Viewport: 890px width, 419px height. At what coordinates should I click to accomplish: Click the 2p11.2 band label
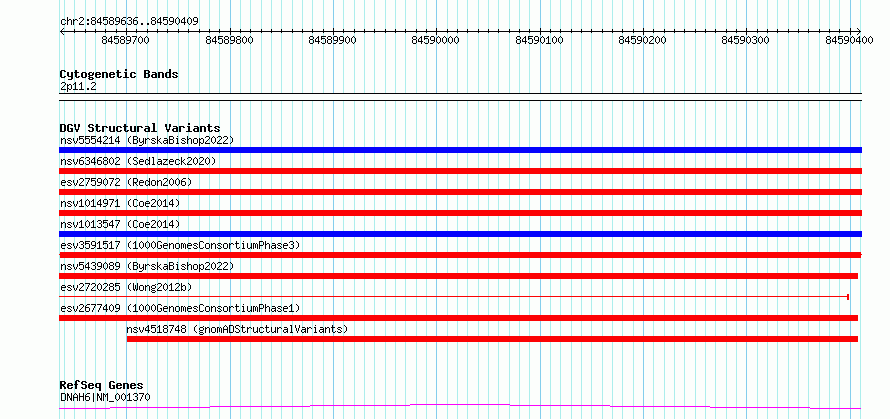coord(79,86)
